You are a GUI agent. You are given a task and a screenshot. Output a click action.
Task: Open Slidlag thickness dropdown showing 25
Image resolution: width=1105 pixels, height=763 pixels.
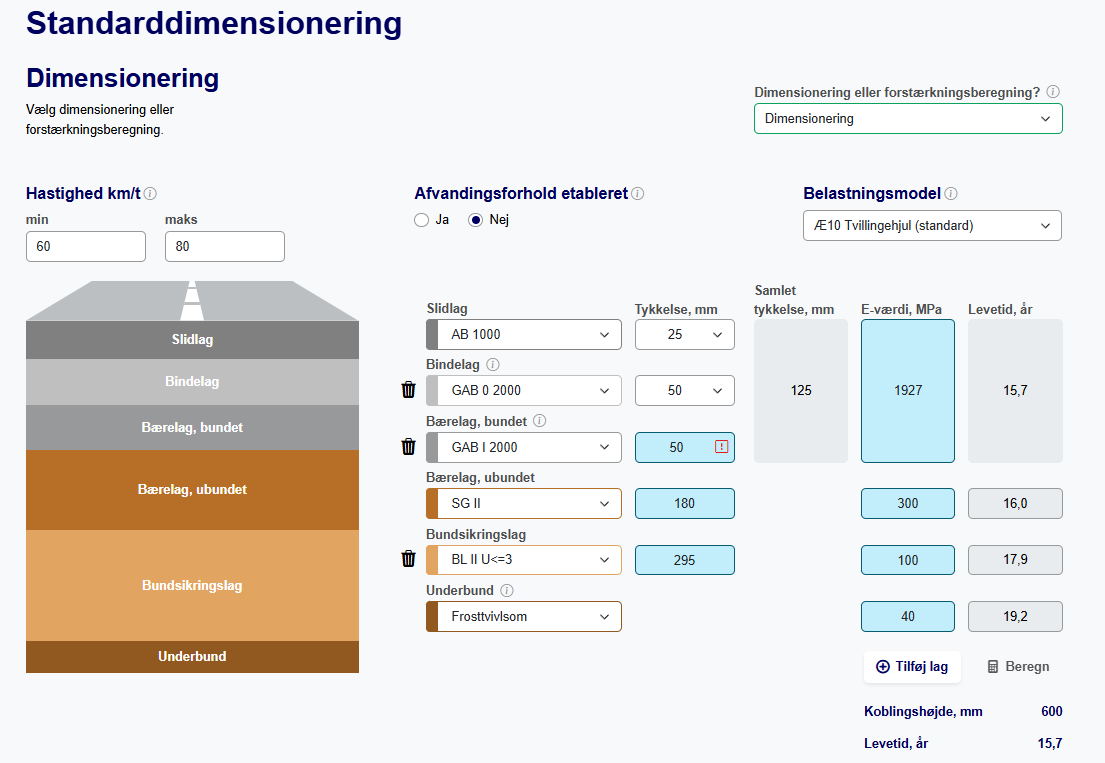click(x=684, y=334)
